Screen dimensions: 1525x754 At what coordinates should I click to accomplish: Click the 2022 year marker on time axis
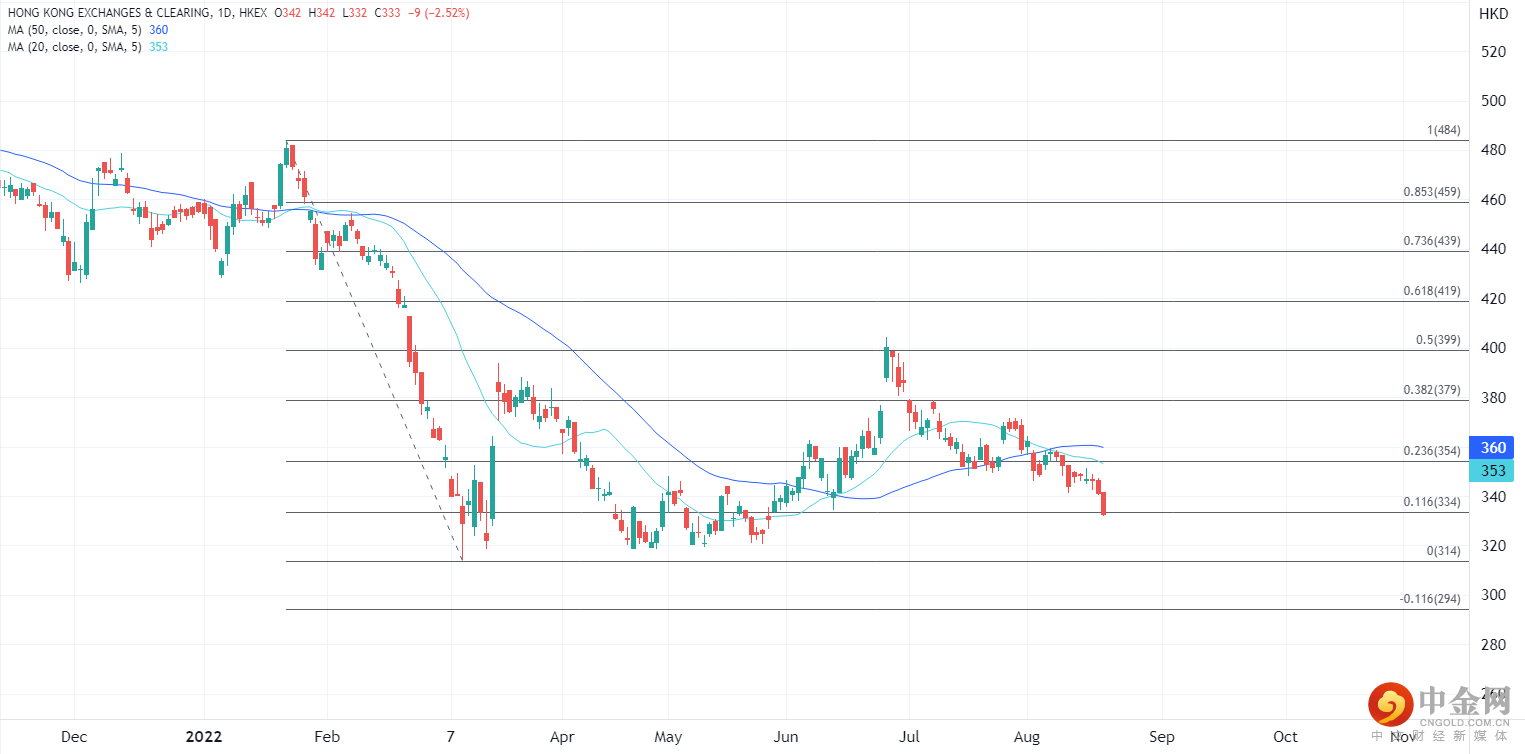point(205,737)
